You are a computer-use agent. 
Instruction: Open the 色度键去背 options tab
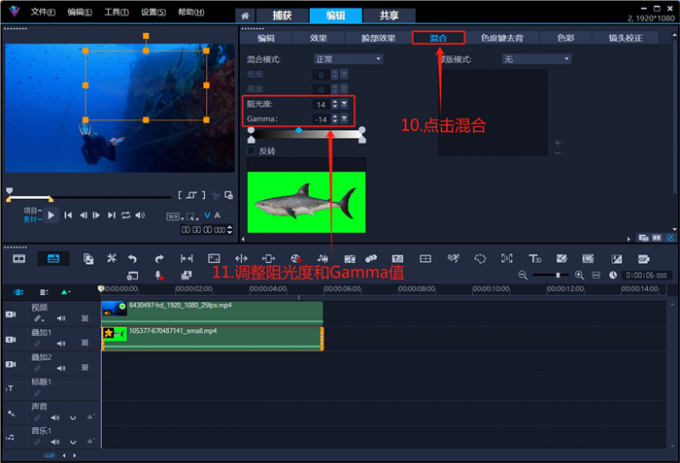point(502,38)
